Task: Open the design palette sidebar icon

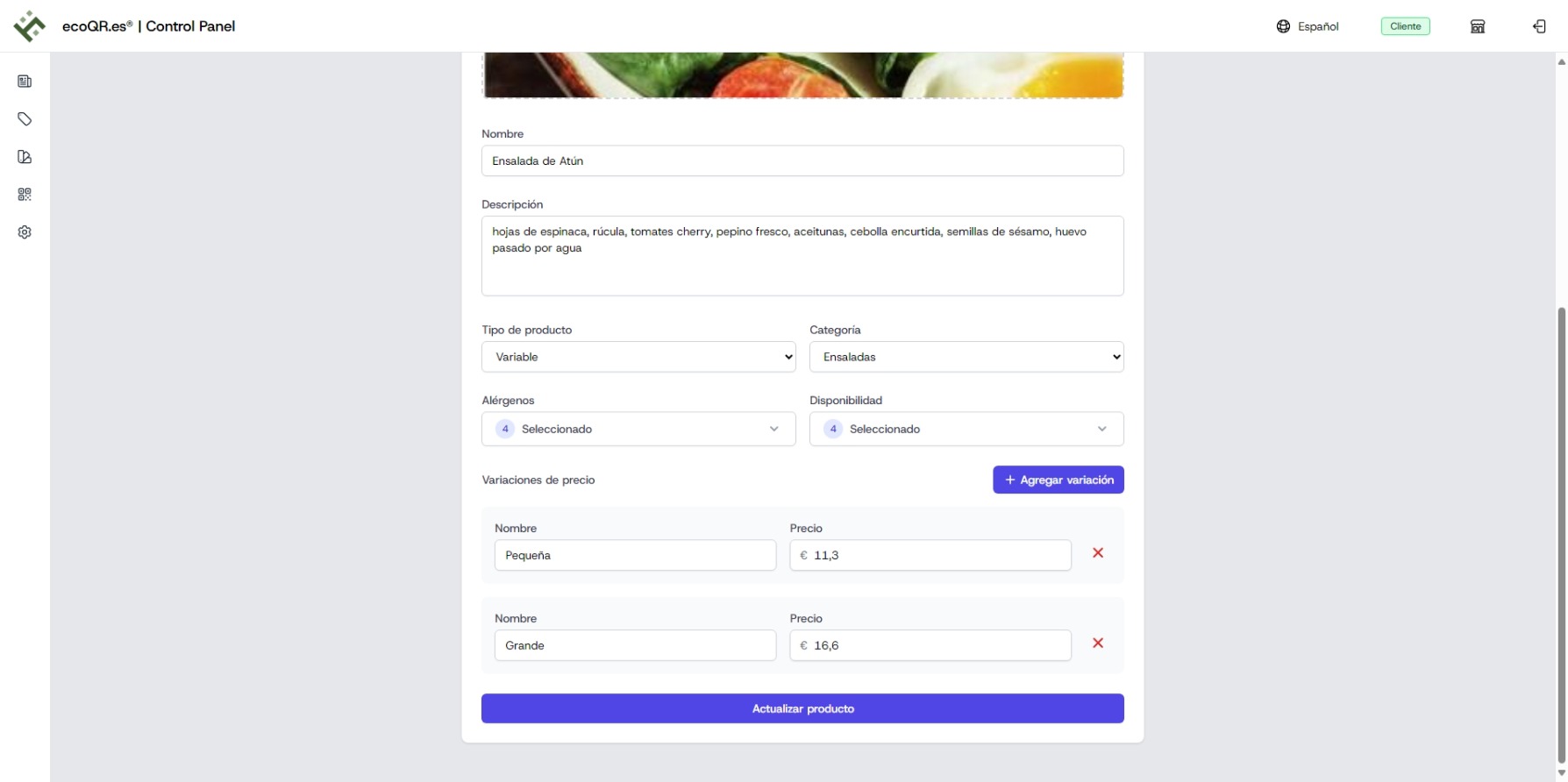Action: [25, 157]
